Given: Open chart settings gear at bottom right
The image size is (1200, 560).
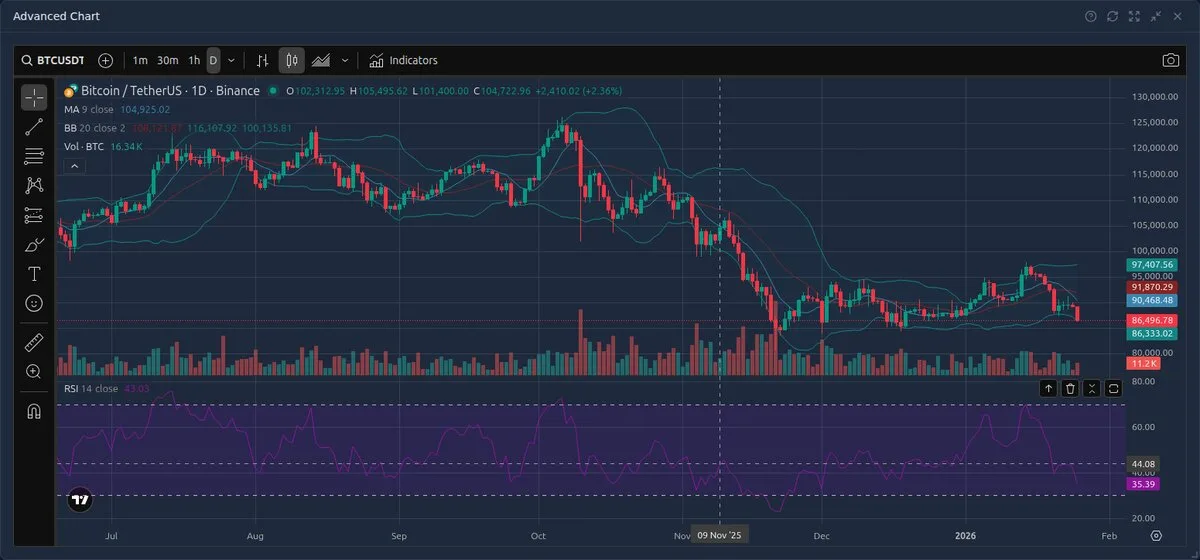Looking at the screenshot, I should pos(1157,535).
